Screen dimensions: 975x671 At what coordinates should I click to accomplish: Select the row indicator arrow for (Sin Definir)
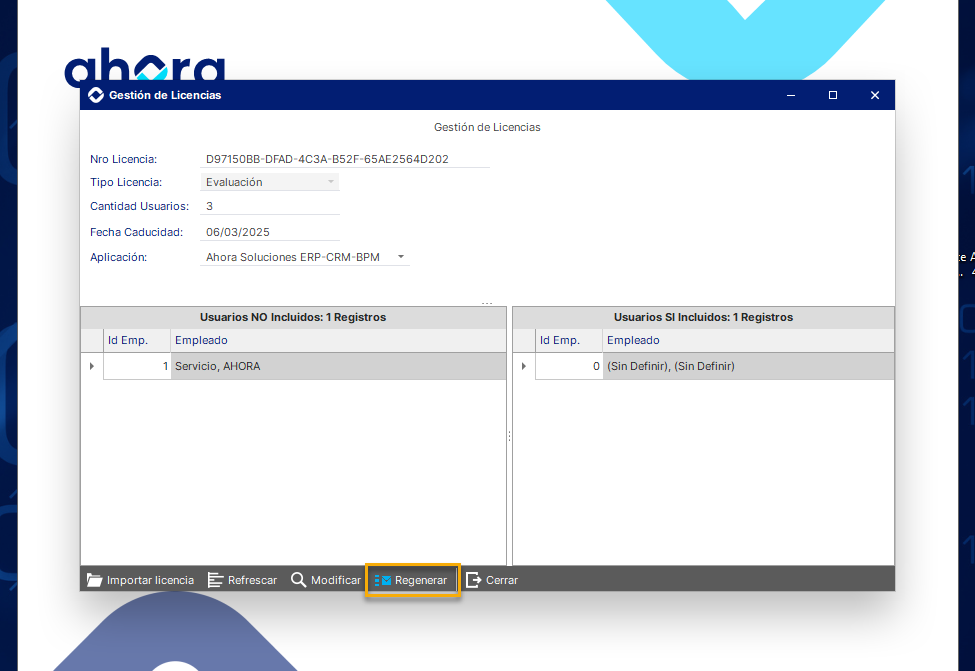[524, 366]
